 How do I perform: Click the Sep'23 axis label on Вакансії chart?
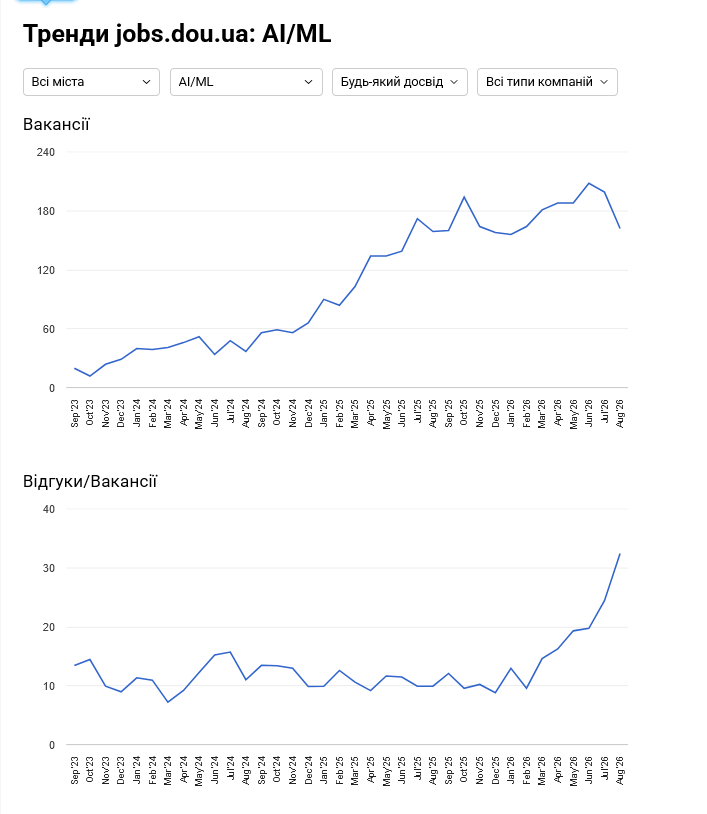[x=75, y=413]
